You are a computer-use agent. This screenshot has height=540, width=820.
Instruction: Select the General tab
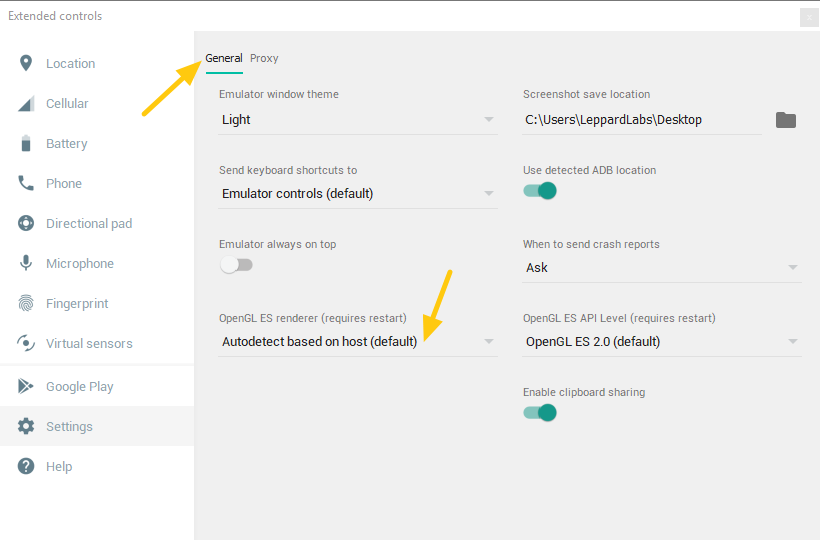coord(224,58)
